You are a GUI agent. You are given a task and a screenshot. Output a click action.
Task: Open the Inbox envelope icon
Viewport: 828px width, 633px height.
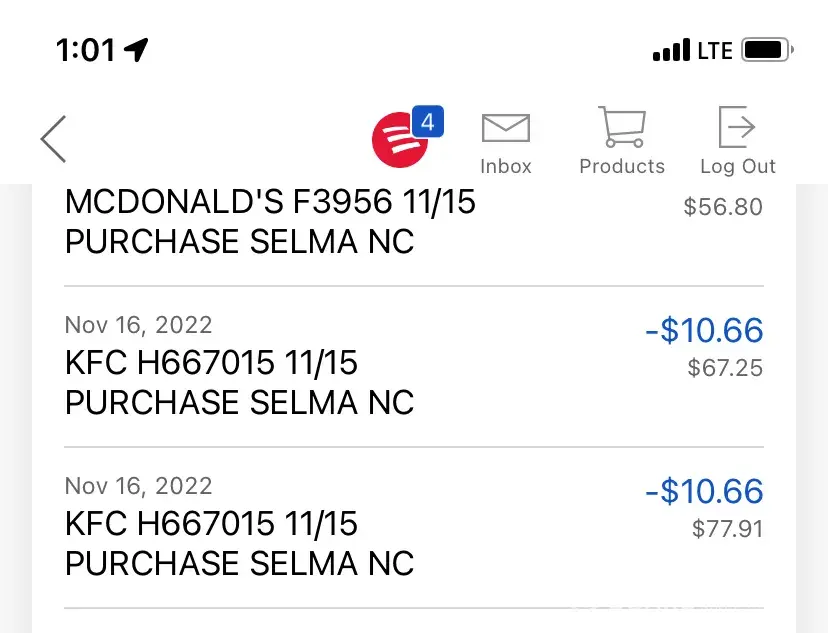(506, 128)
